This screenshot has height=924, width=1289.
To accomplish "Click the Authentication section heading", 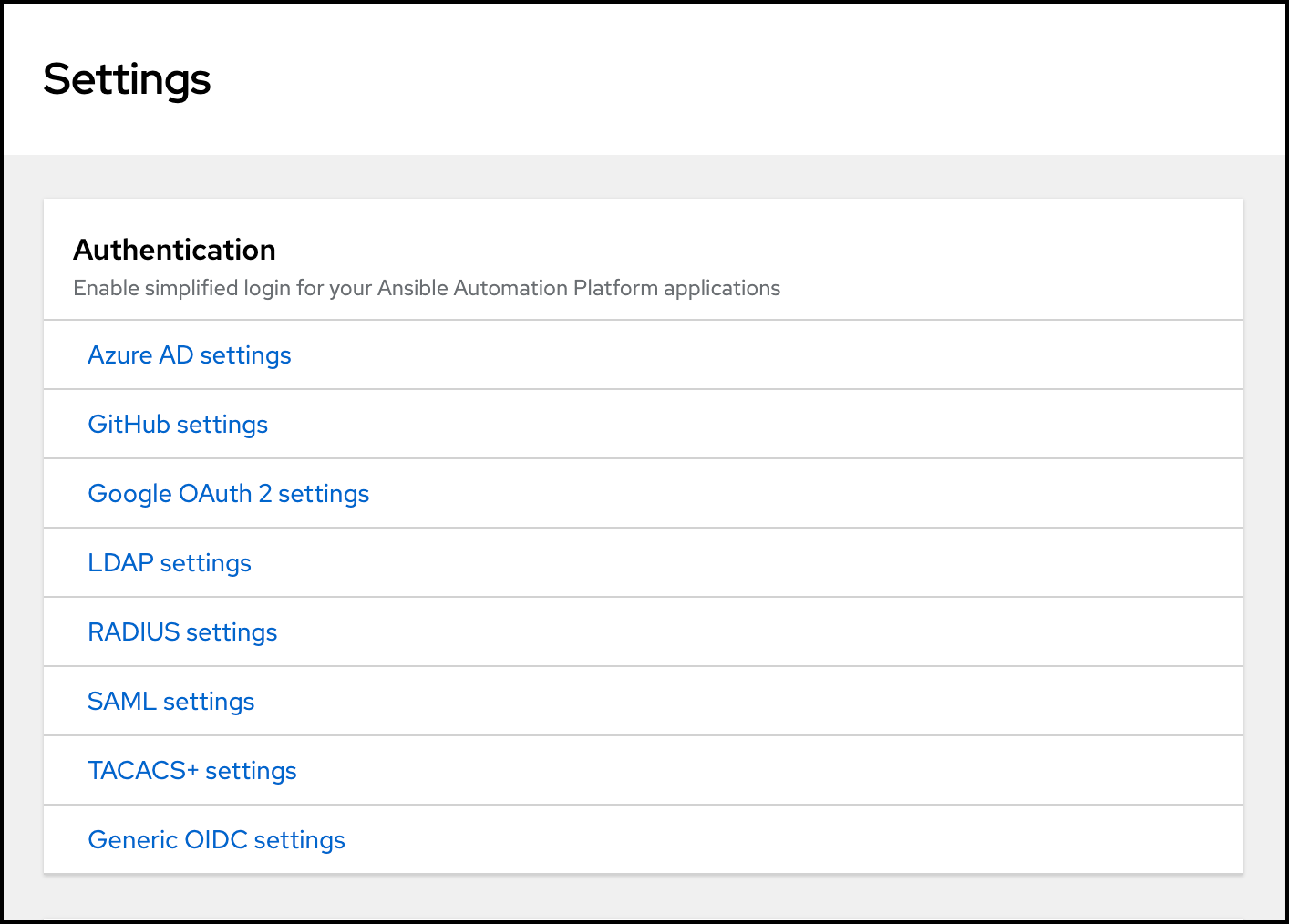I will coord(174,250).
